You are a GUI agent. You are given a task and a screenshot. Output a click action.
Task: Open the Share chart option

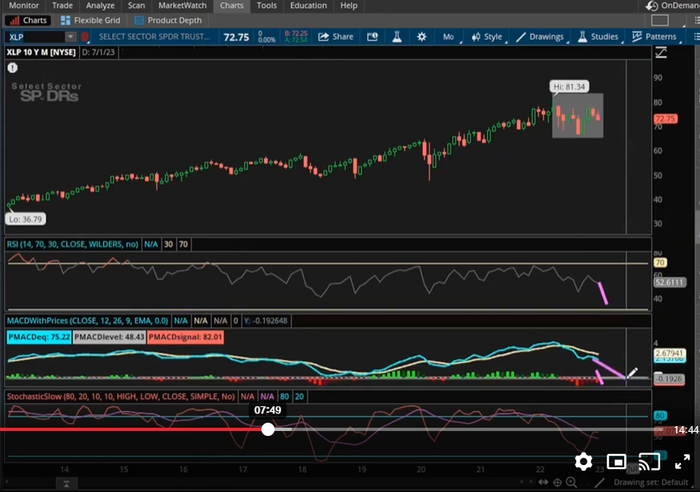pyautogui.click(x=336, y=37)
